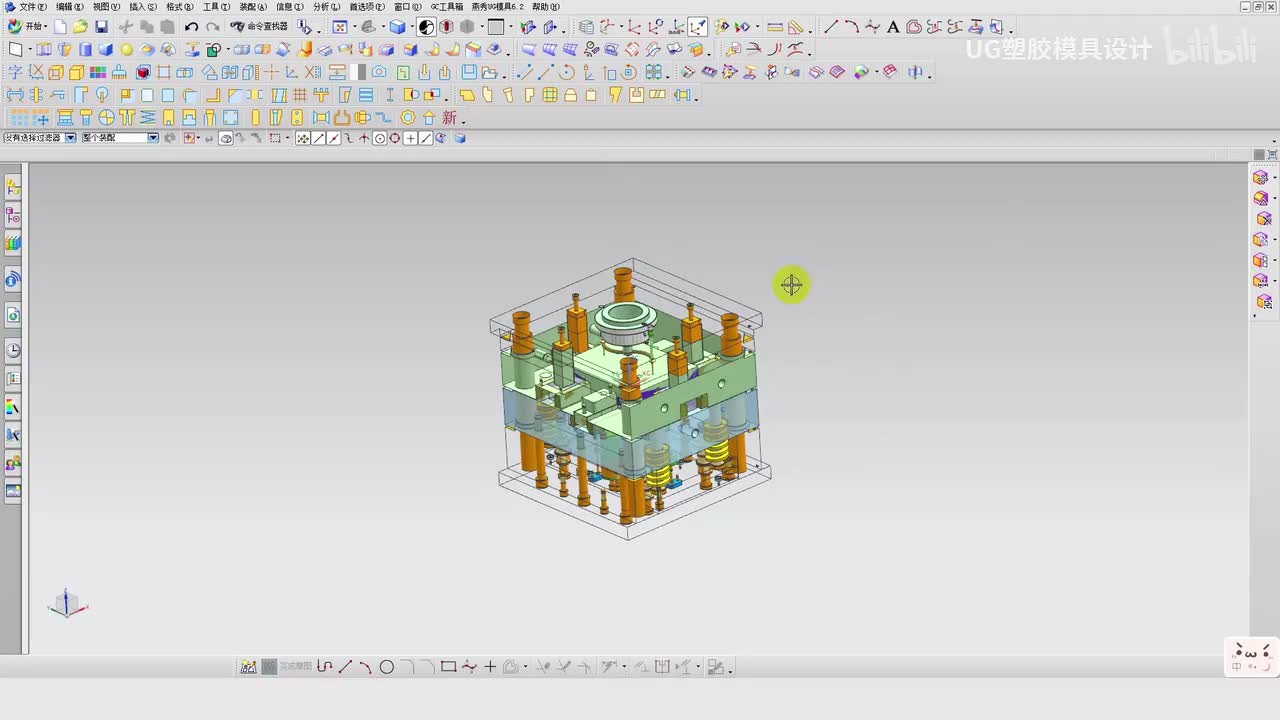The image size is (1280, 720).
Task: Select the Studio Spline tool in sketch toolbar
Action: point(469,667)
